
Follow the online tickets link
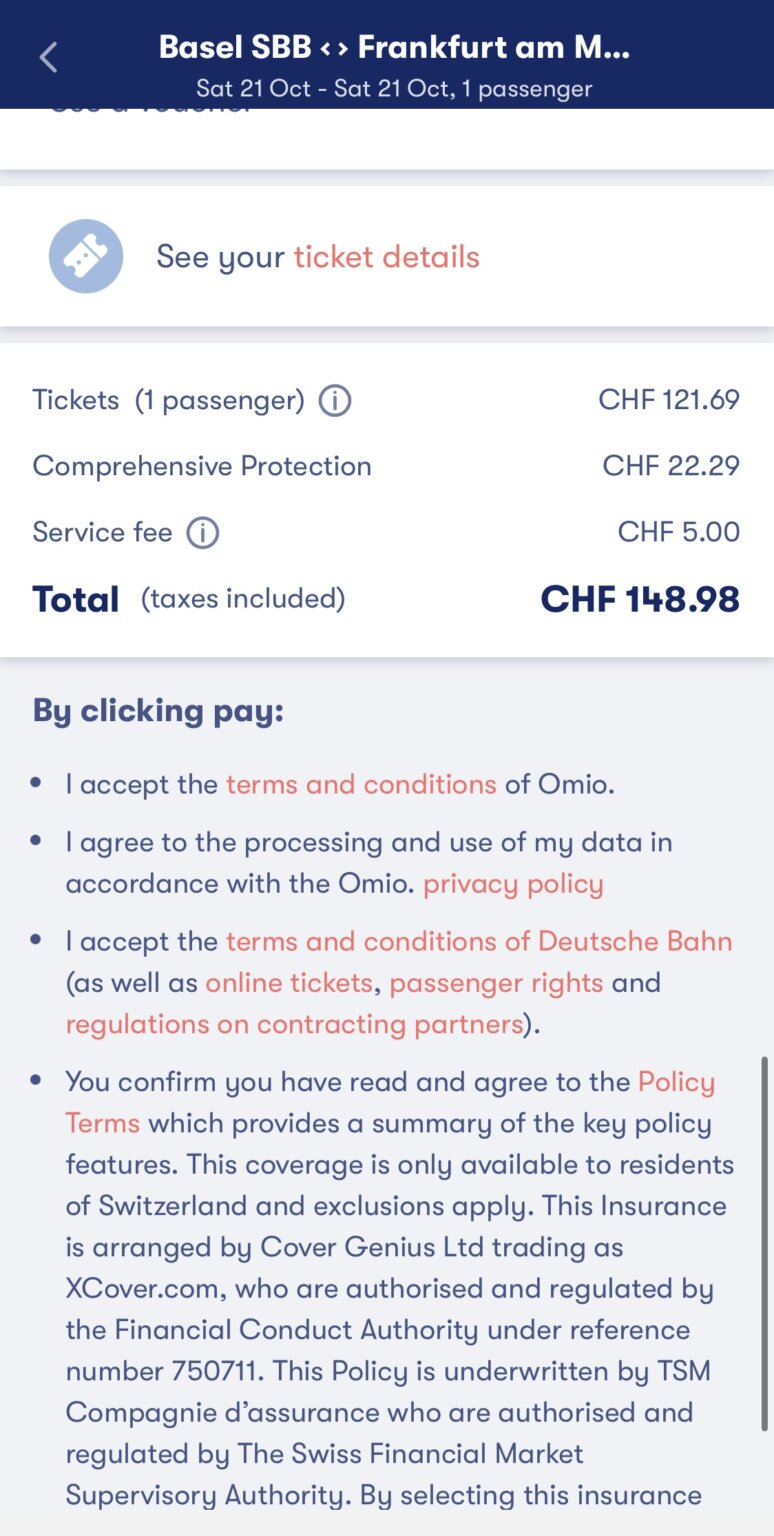click(x=289, y=983)
